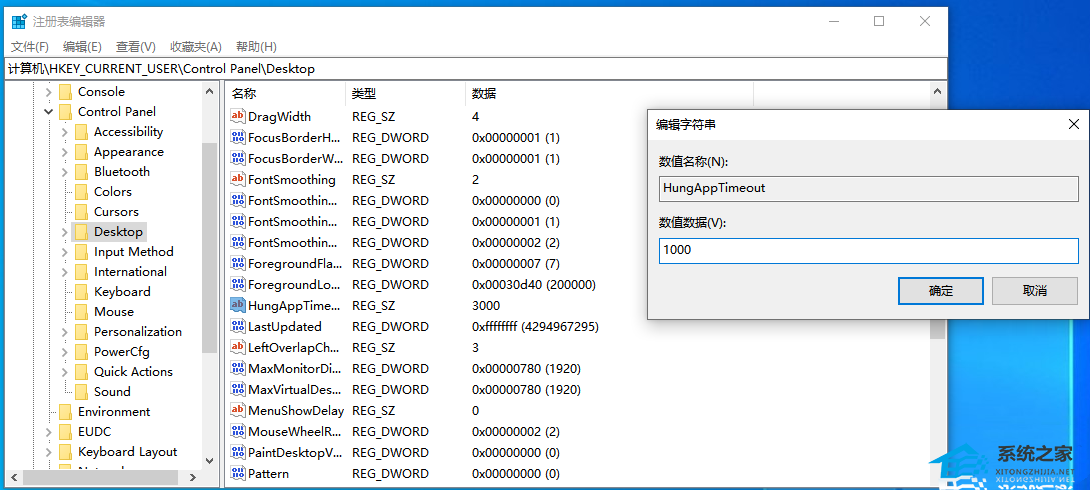Select the DragWidth string value icon
This screenshot has height=490, width=1090.
coord(238,117)
